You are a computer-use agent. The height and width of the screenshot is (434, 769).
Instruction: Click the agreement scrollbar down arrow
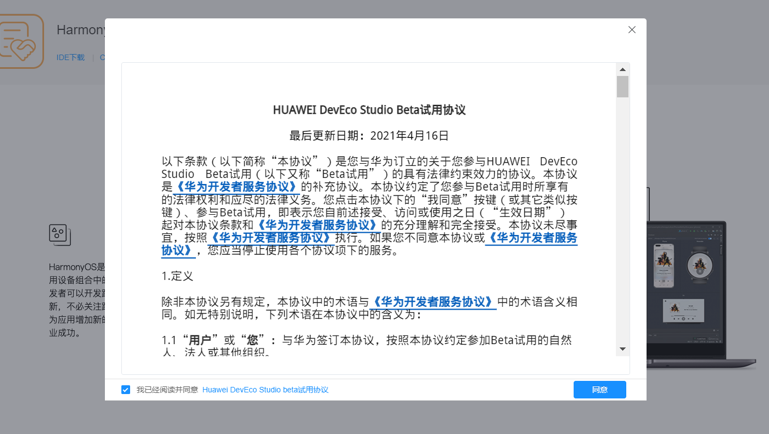tap(622, 349)
